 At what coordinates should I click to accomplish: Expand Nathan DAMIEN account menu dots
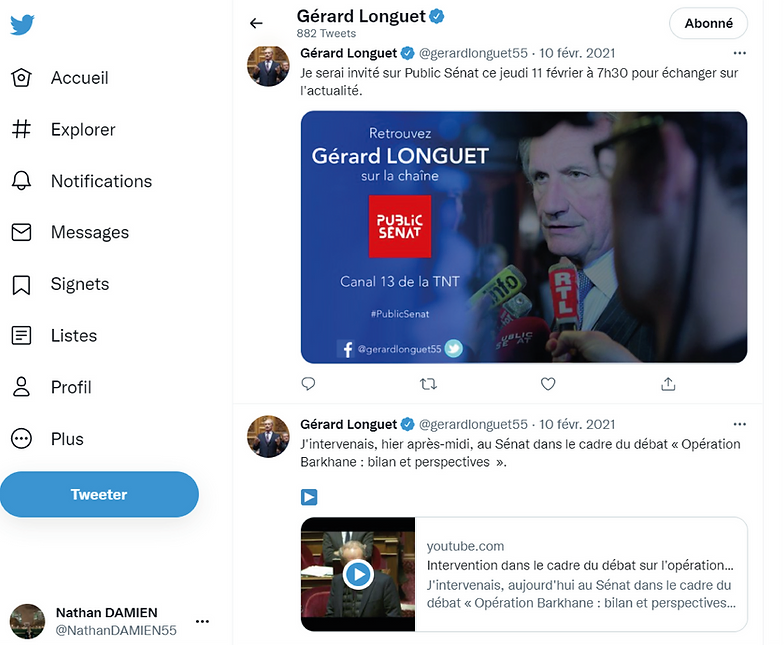(202, 621)
